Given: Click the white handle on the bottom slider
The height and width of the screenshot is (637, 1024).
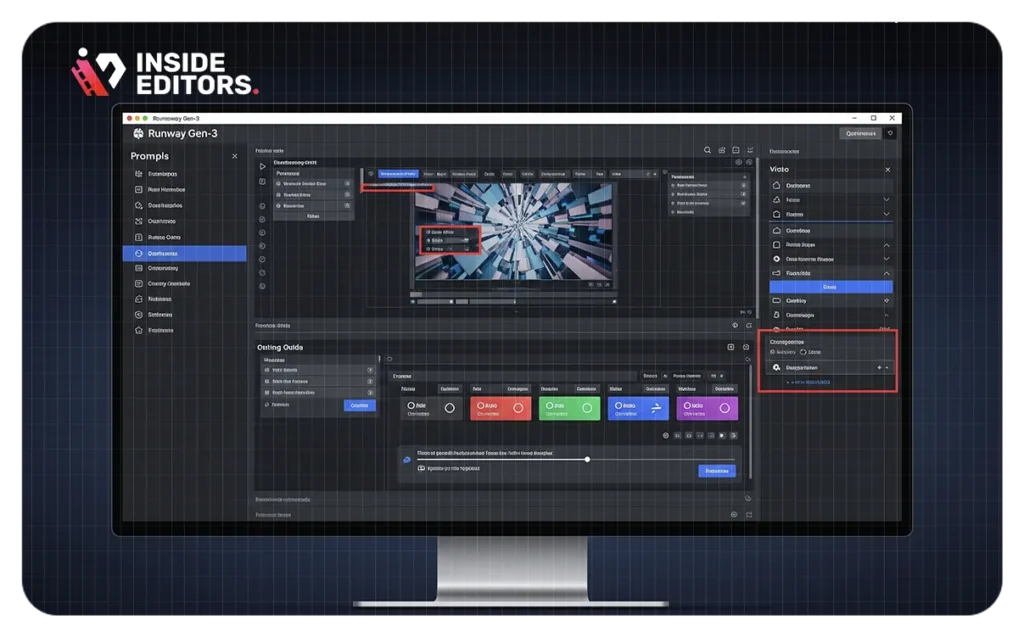Looking at the screenshot, I should coord(588,459).
